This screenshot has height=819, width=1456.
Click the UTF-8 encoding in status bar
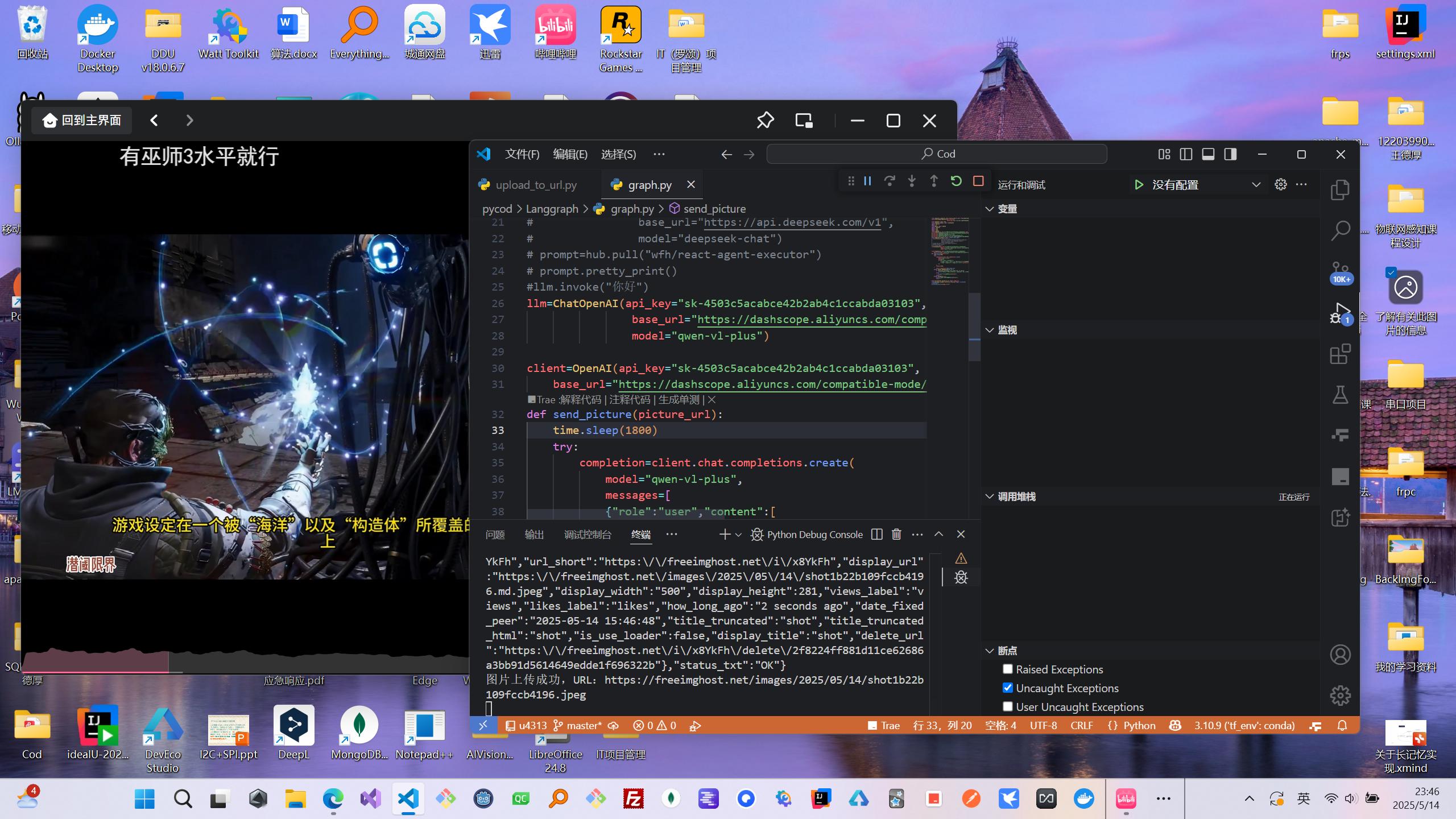click(x=1043, y=726)
